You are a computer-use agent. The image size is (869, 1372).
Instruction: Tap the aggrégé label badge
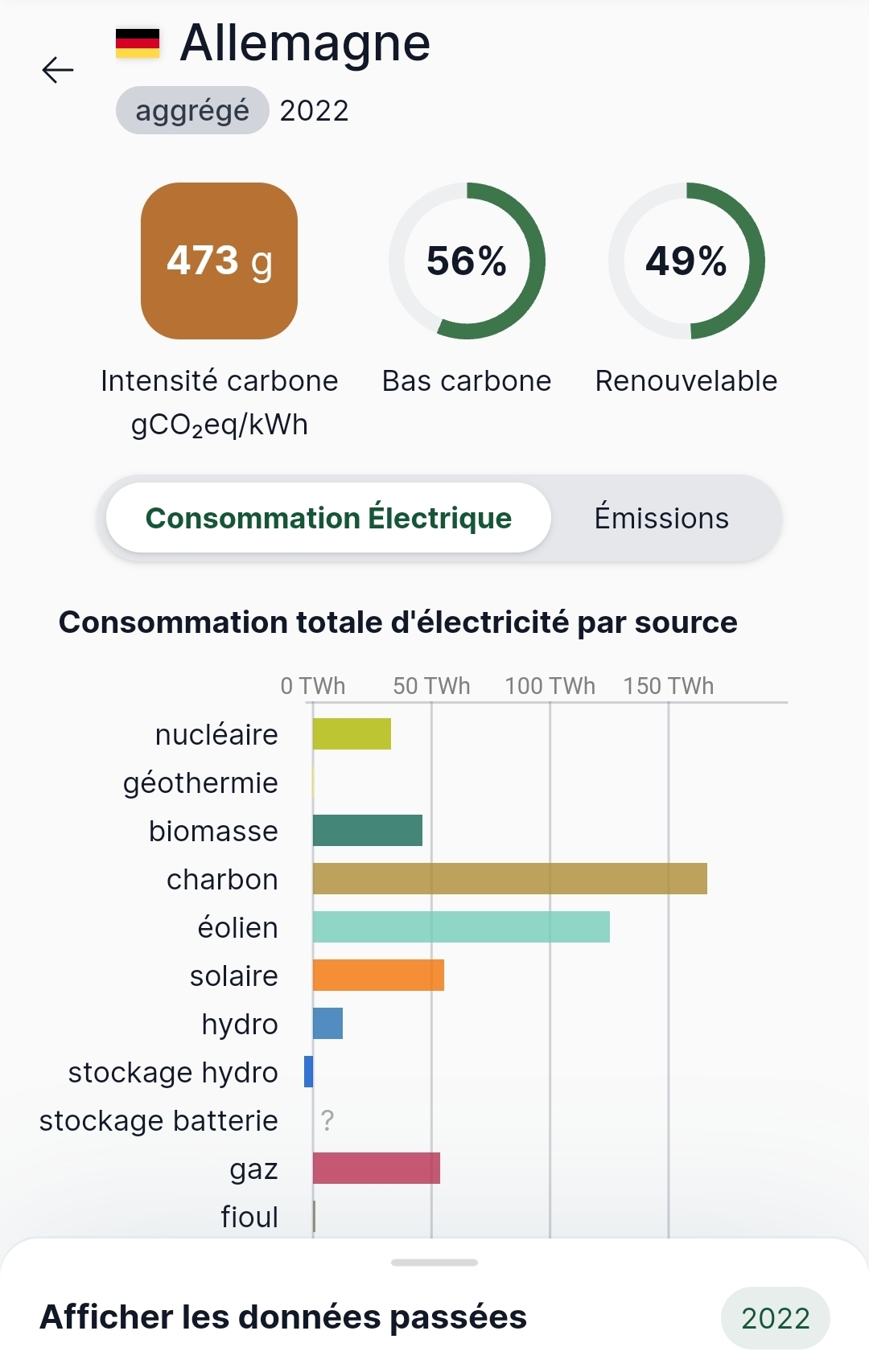pos(192,110)
